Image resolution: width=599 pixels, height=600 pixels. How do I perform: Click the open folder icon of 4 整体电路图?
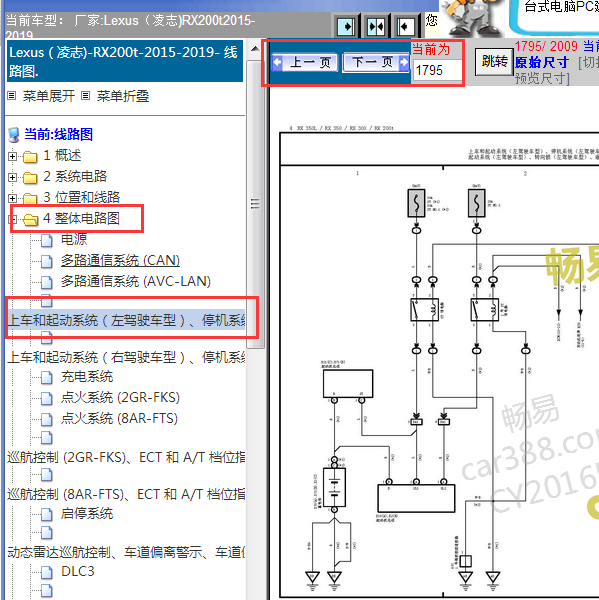click(x=31, y=219)
